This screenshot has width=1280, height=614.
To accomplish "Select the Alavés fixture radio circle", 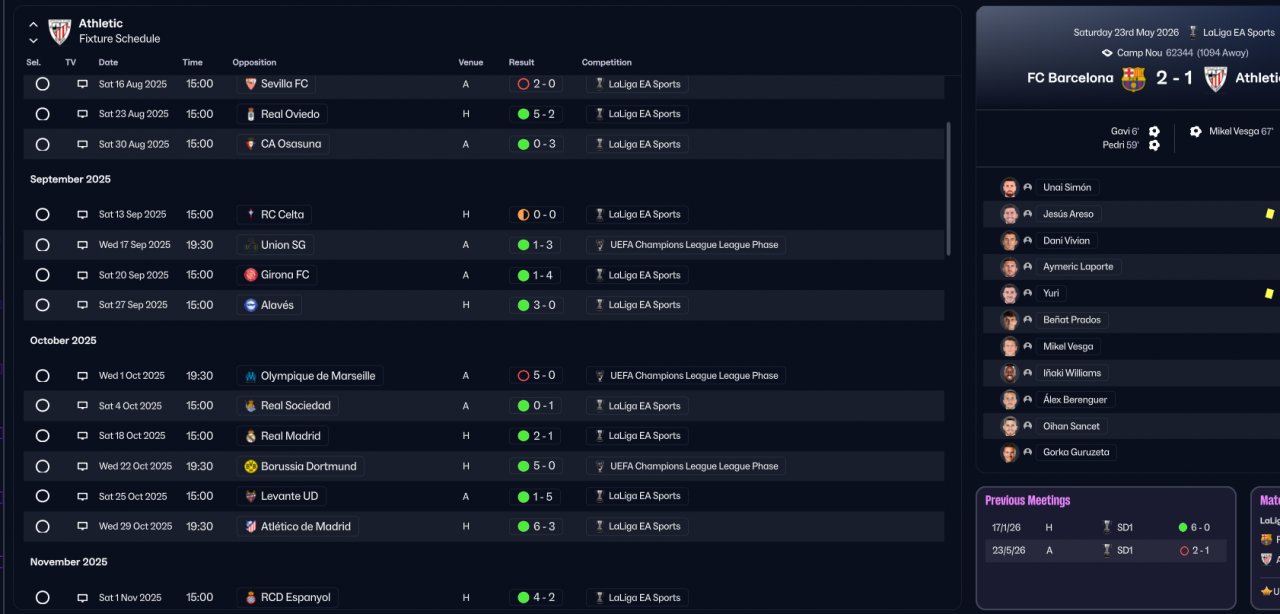I will point(42,305).
